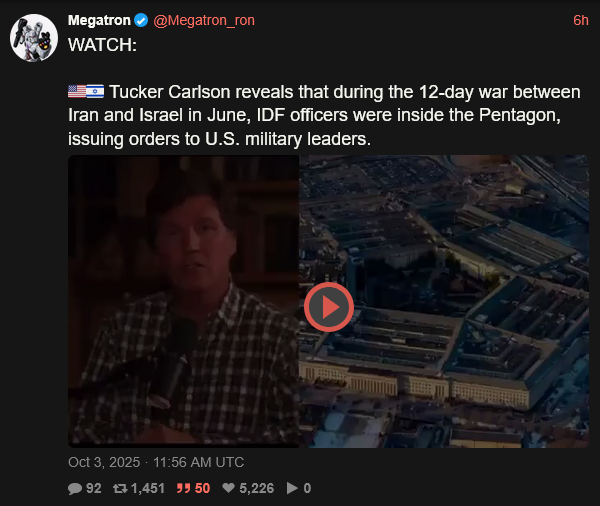This screenshot has width=600, height=506.
Task: Click the blue verified badge icon
Action: coord(141,20)
